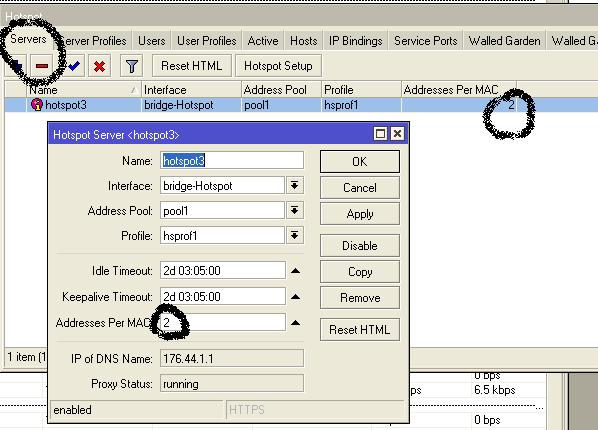Expand the Interface dropdown arrow
The height and width of the screenshot is (430, 598).
click(x=294, y=185)
